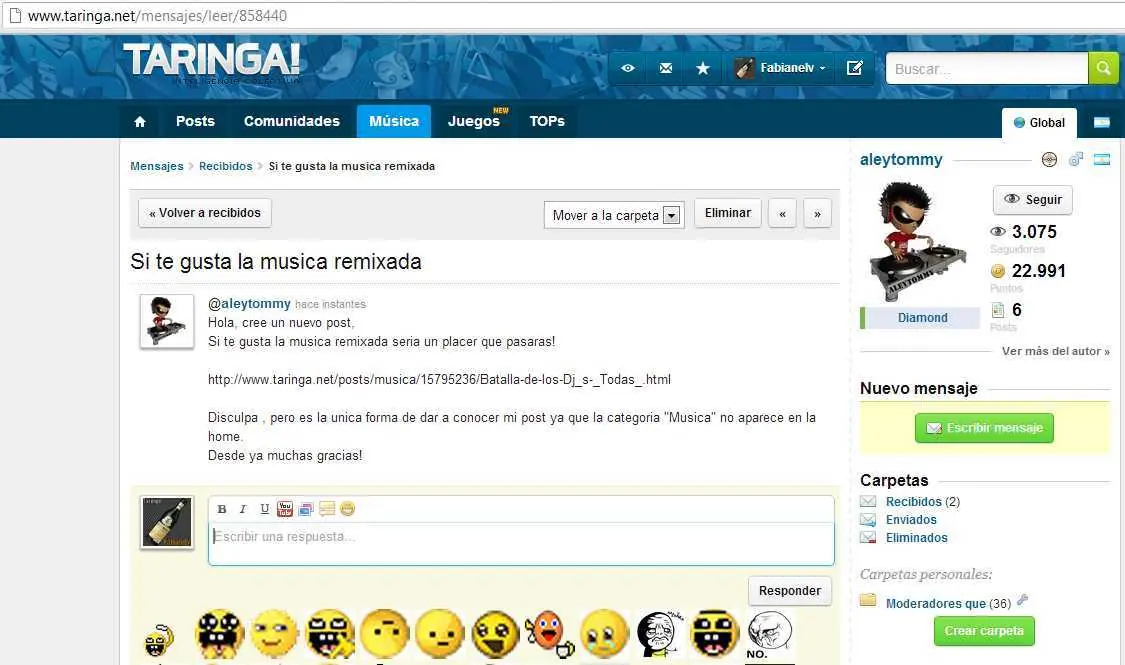The width and height of the screenshot is (1125, 665).
Task: Click the 'Crear carpeta' button
Action: pyautogui.click(x=984, y=631)
